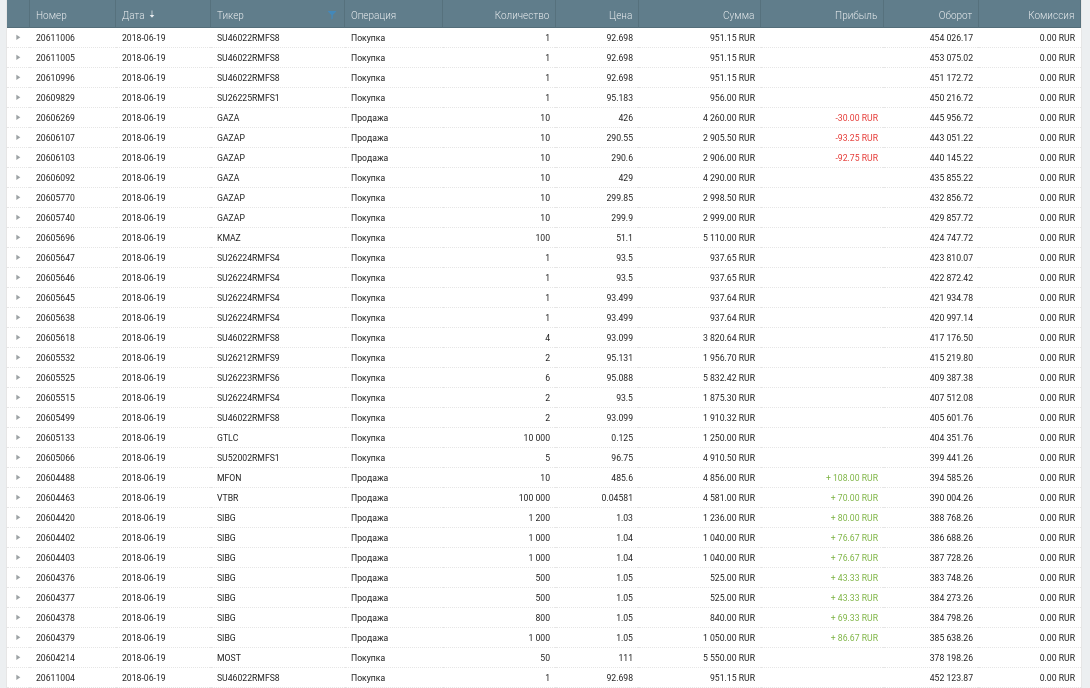
Task: Expand row of order 20605740
Action: tap(18, 218)
